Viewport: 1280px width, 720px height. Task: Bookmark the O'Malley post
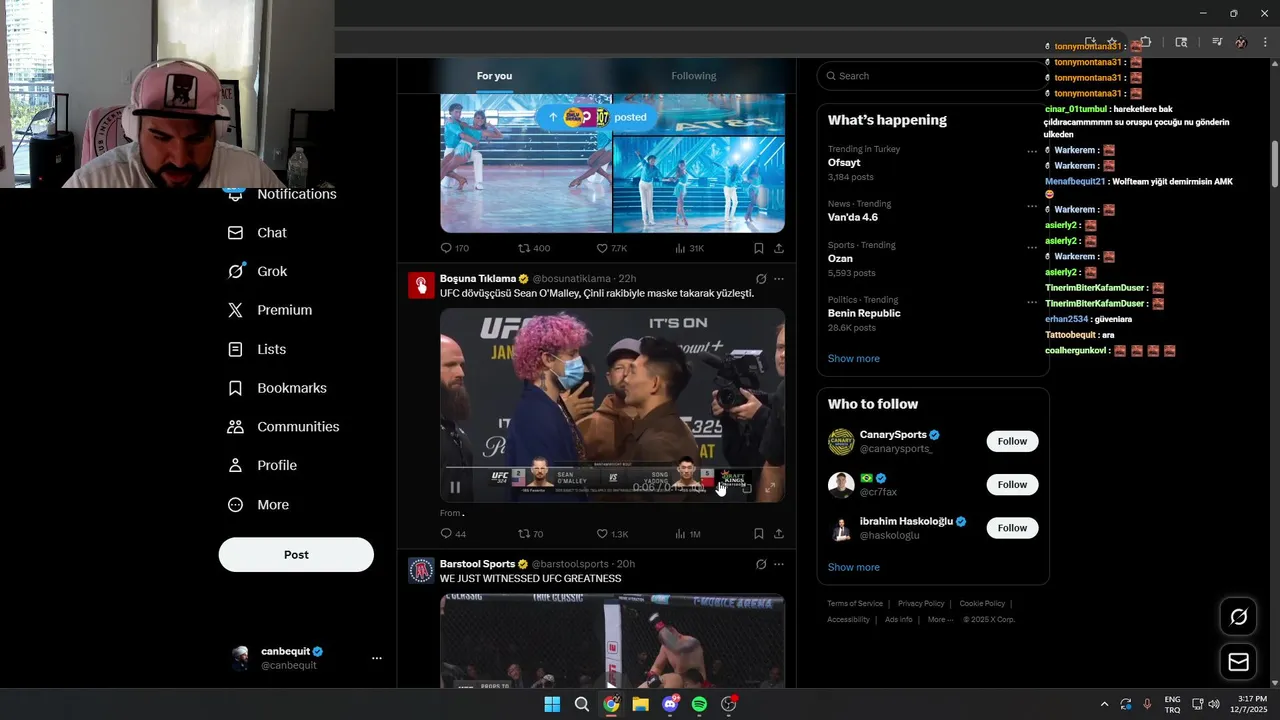(x=759, y=534)
